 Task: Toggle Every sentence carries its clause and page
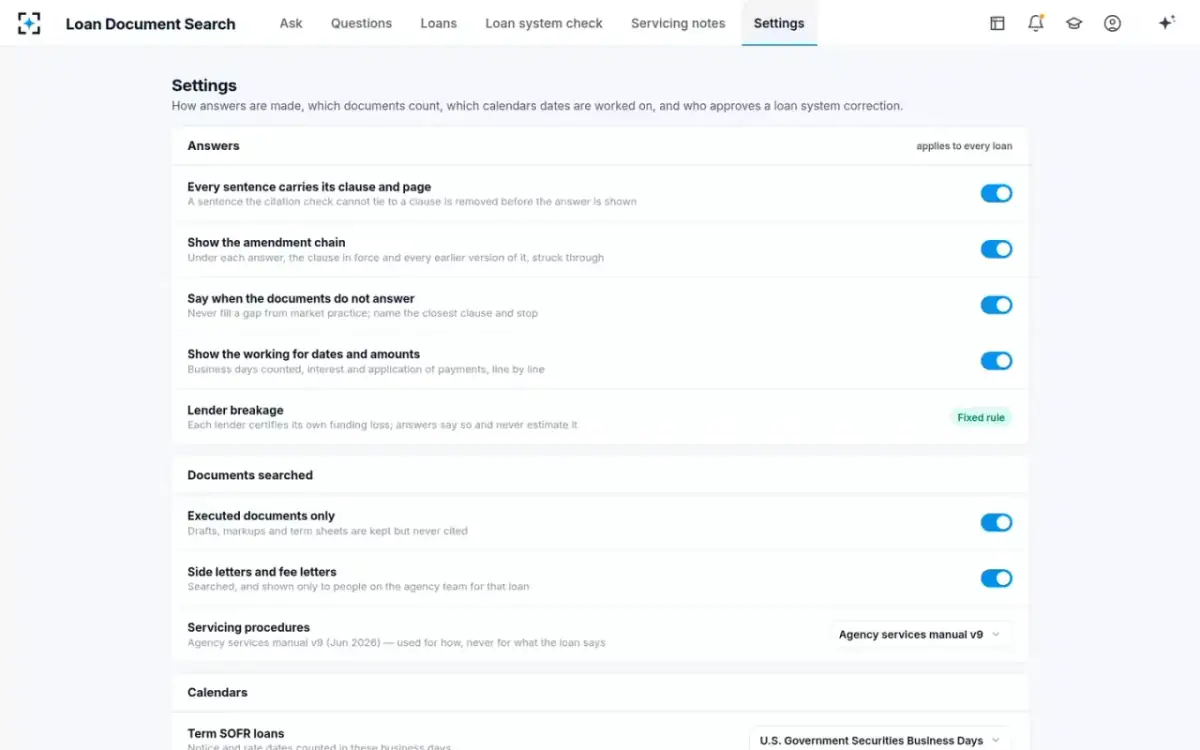click(x=996, y=193)
